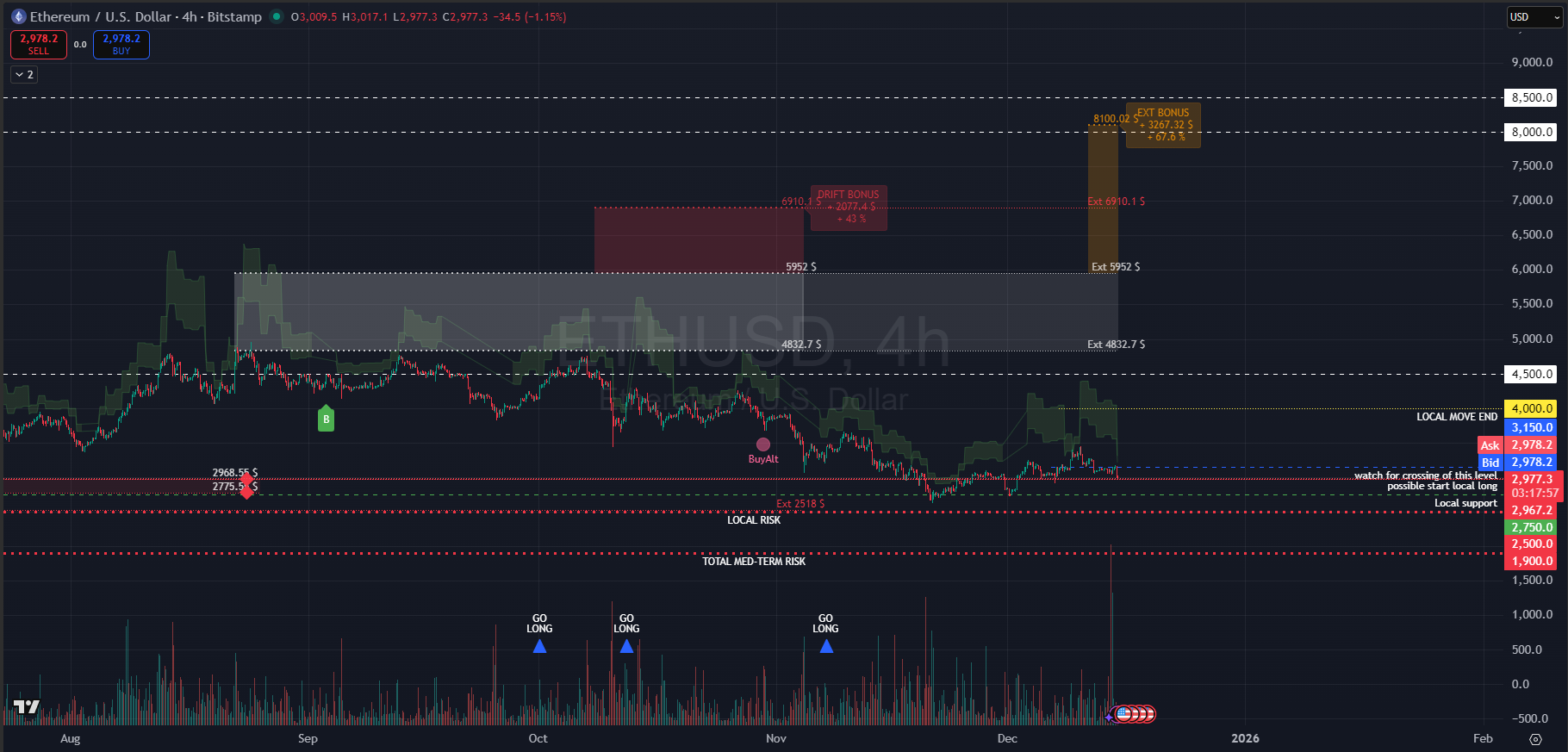Open chart settings gear in bottom corner

click(1535, 739)
